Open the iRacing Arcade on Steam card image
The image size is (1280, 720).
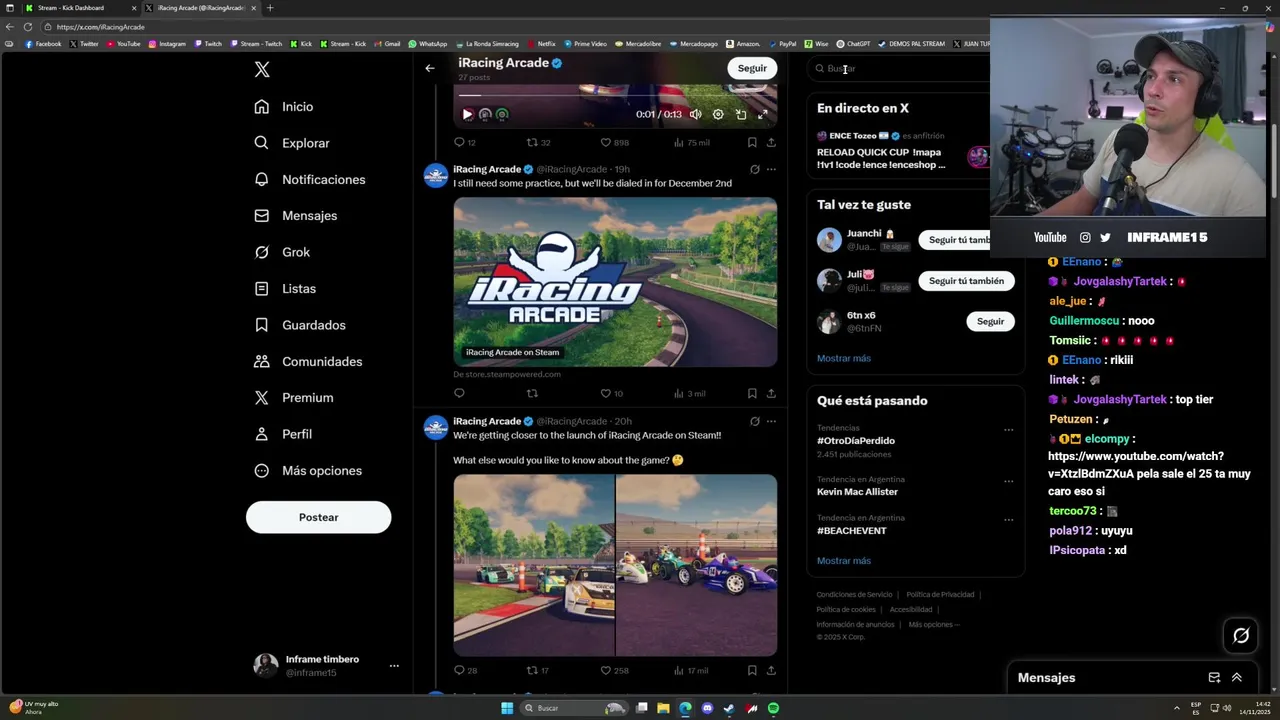615,282
